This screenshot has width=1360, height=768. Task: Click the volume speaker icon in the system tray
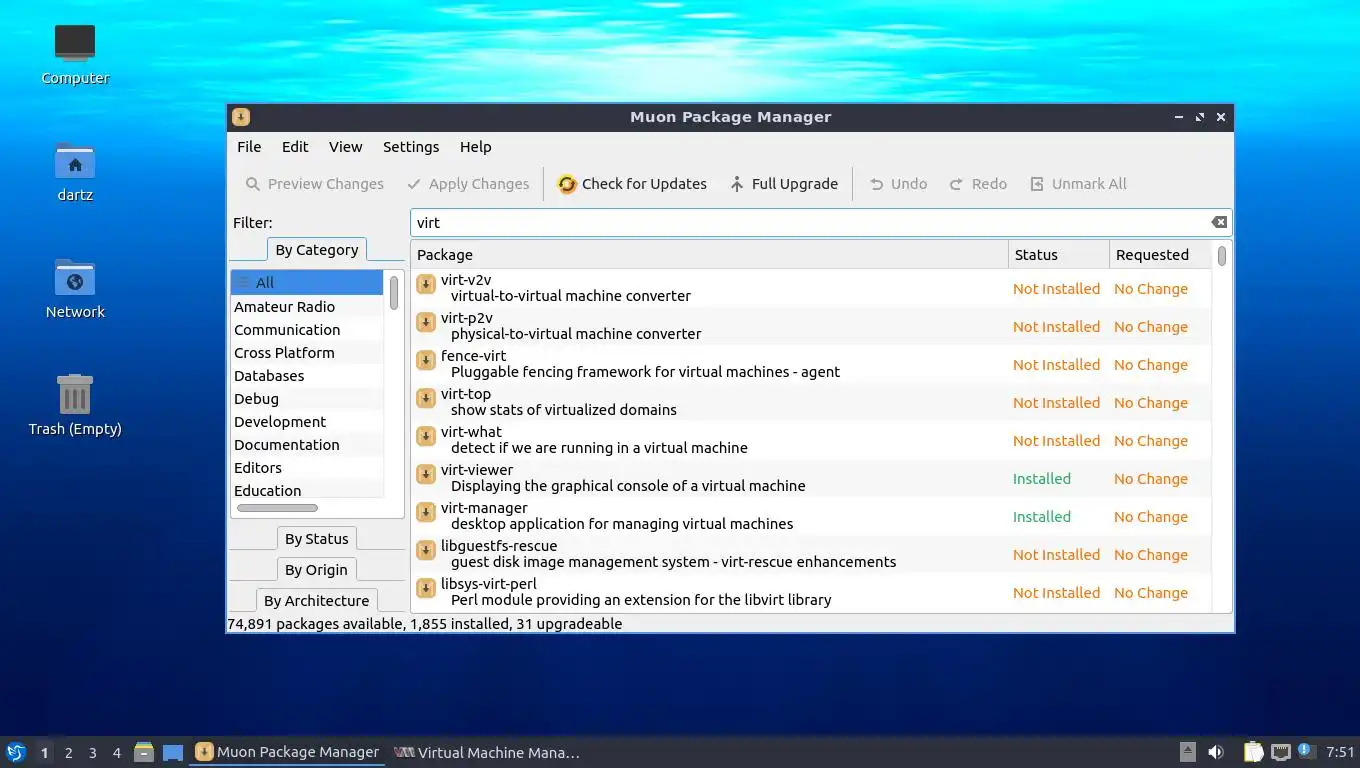(1216, 752)
